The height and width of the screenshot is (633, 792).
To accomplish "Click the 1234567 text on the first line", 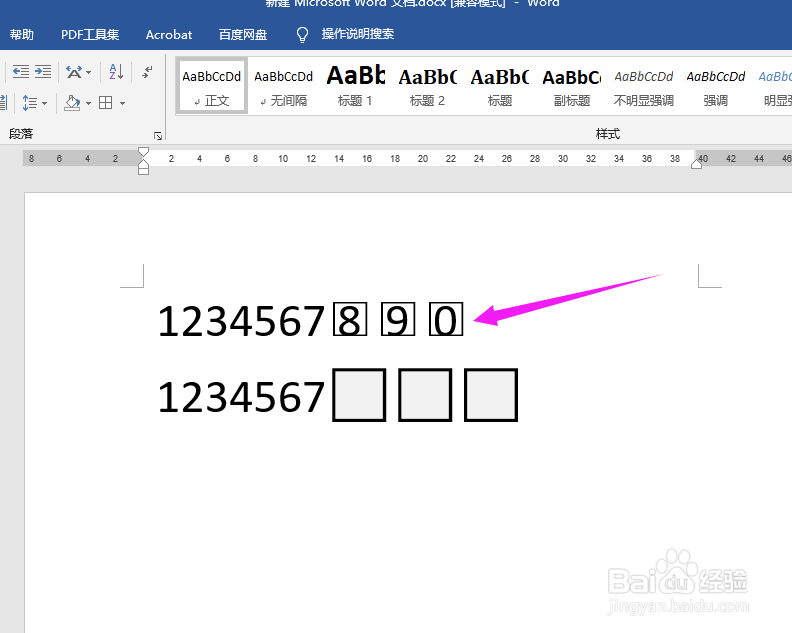I will click(x=241, y=321).
